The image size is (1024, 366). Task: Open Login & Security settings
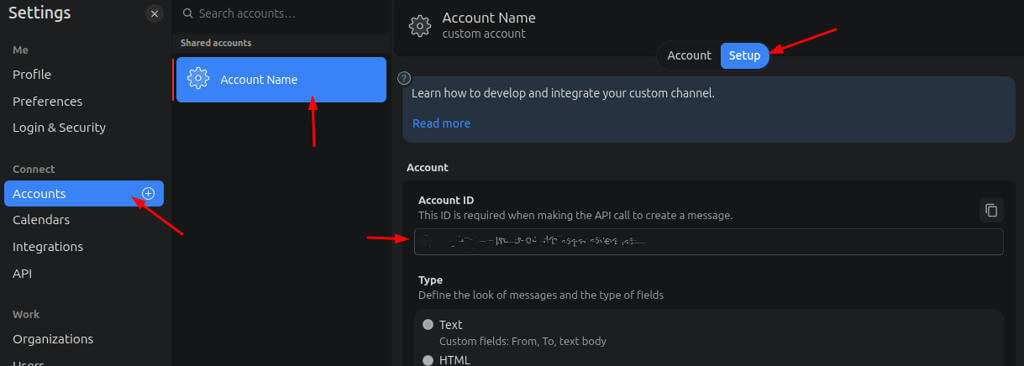pyautogui.click(x=59, y=127)
